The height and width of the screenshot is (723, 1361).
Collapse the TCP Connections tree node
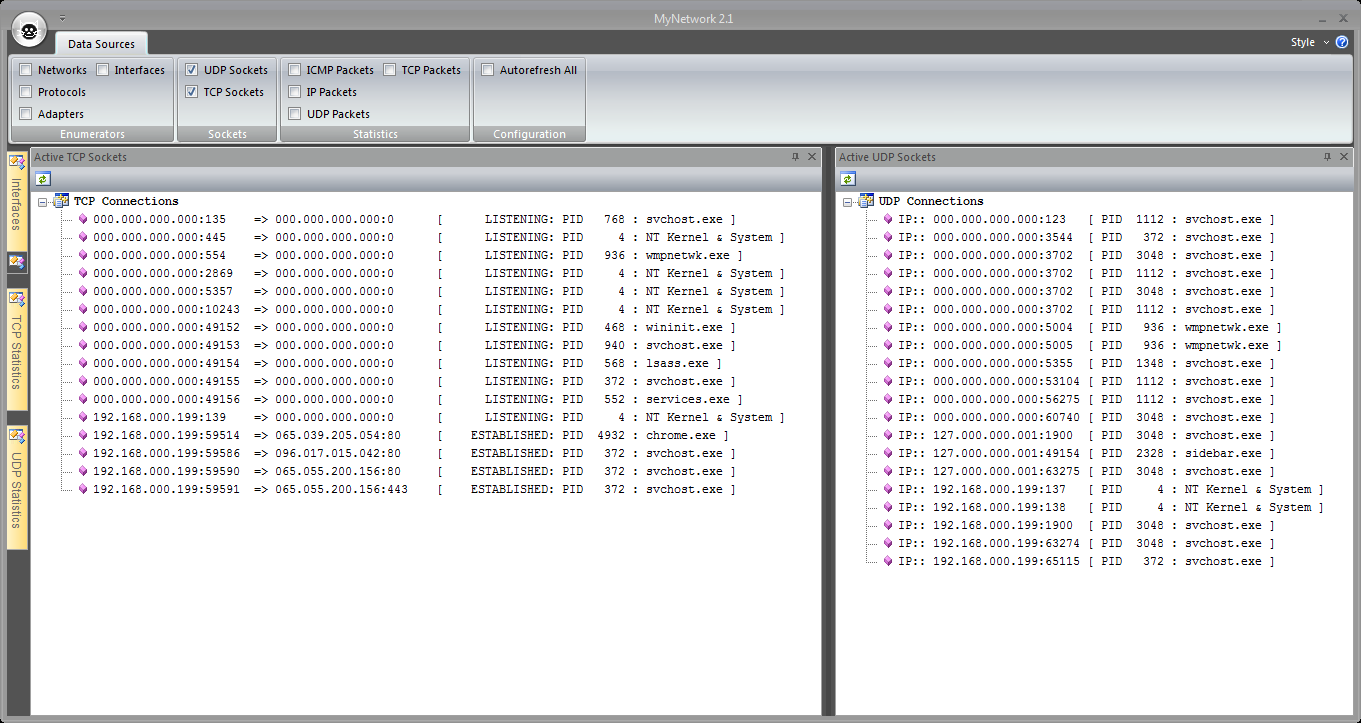pos(43,202)
